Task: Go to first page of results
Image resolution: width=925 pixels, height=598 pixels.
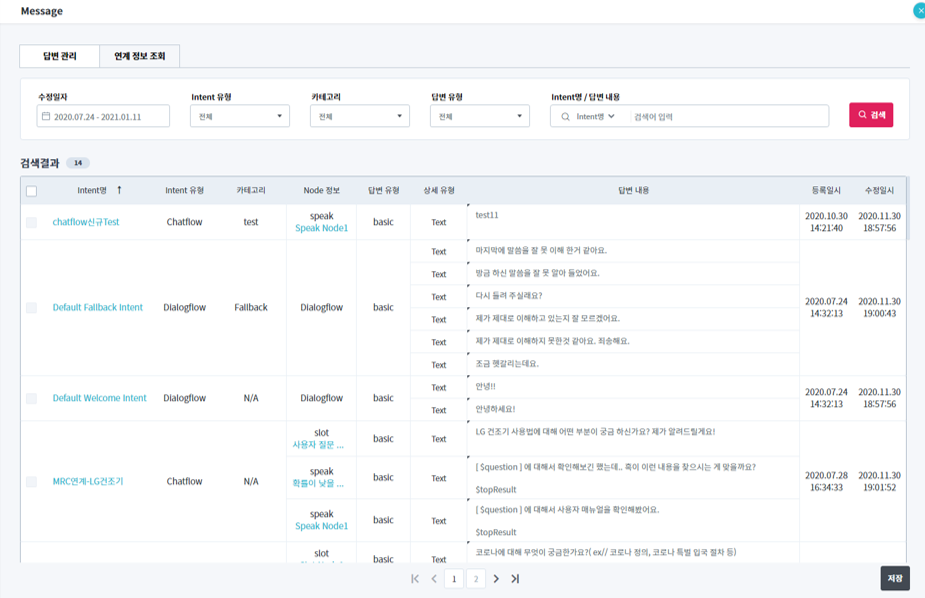Action: tap(415, 579)
